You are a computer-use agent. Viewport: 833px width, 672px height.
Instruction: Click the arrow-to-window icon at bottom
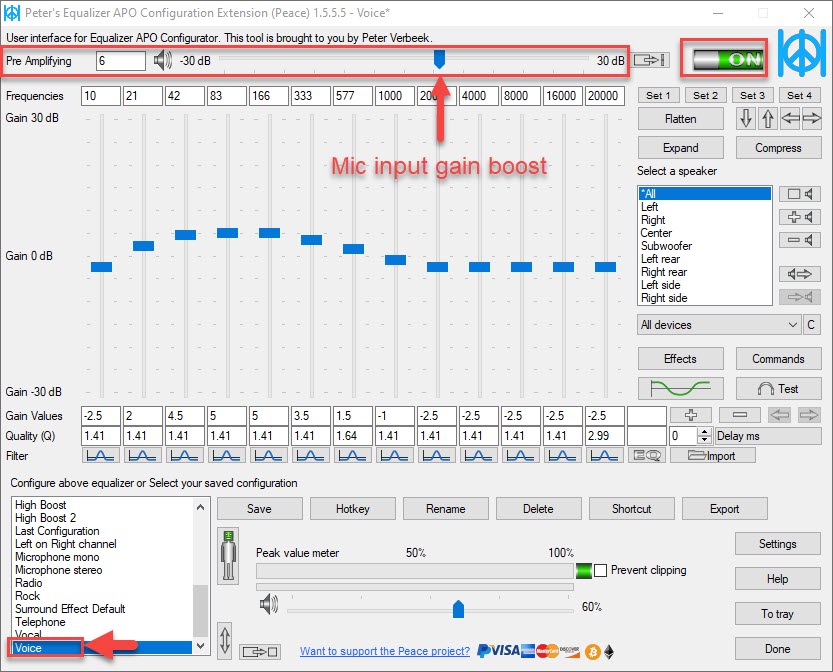(260, 651)
